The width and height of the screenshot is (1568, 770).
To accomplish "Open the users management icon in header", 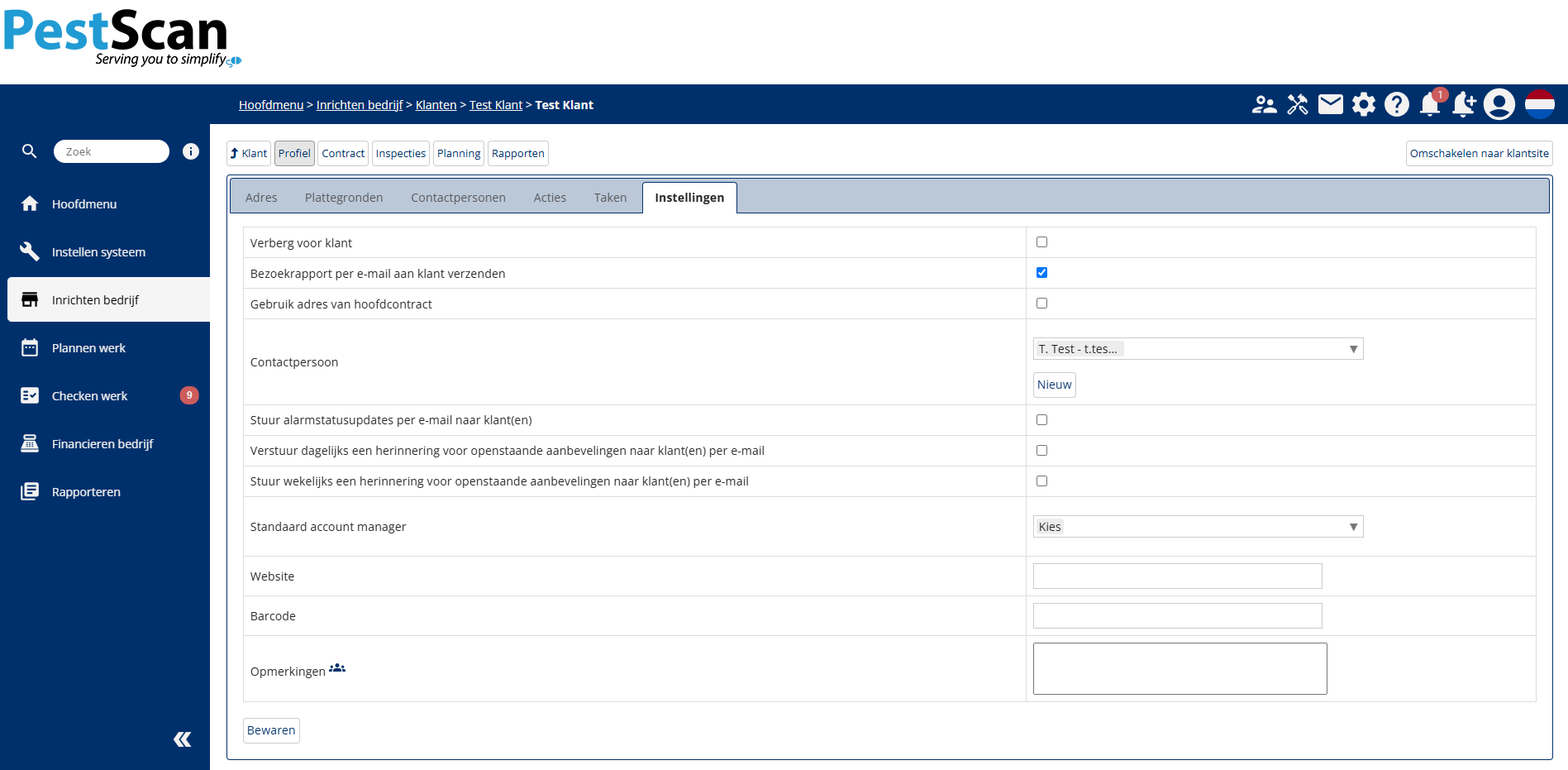I will point(1264,105).
